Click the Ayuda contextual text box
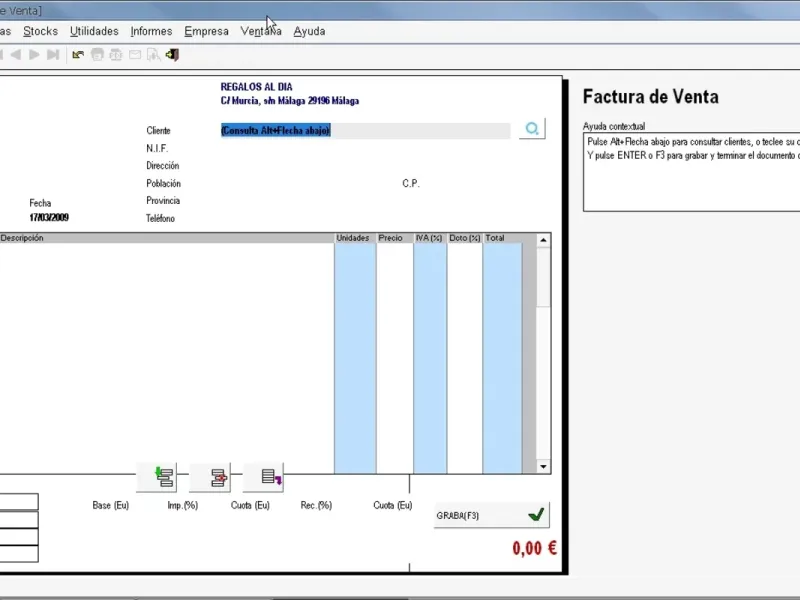The height and width of the screenshot is (600, 800). point(691,172)
